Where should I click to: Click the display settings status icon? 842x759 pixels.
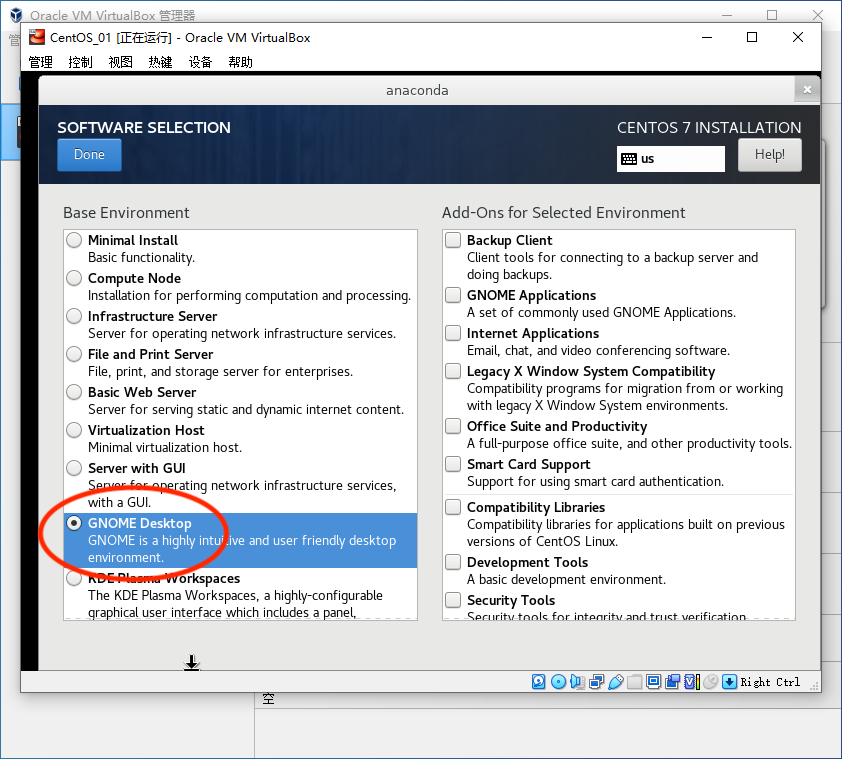pyautogui.click(x=653, y=682)
